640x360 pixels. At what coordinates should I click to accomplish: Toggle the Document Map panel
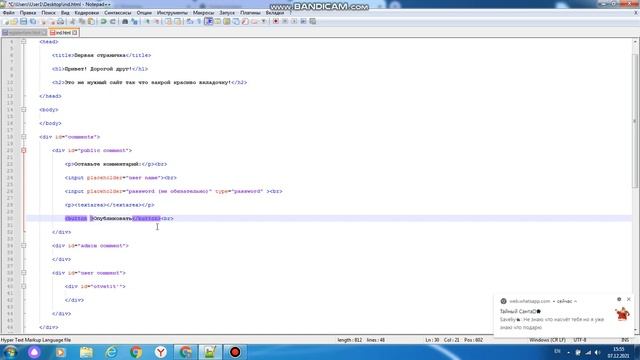tap(227, 21)
